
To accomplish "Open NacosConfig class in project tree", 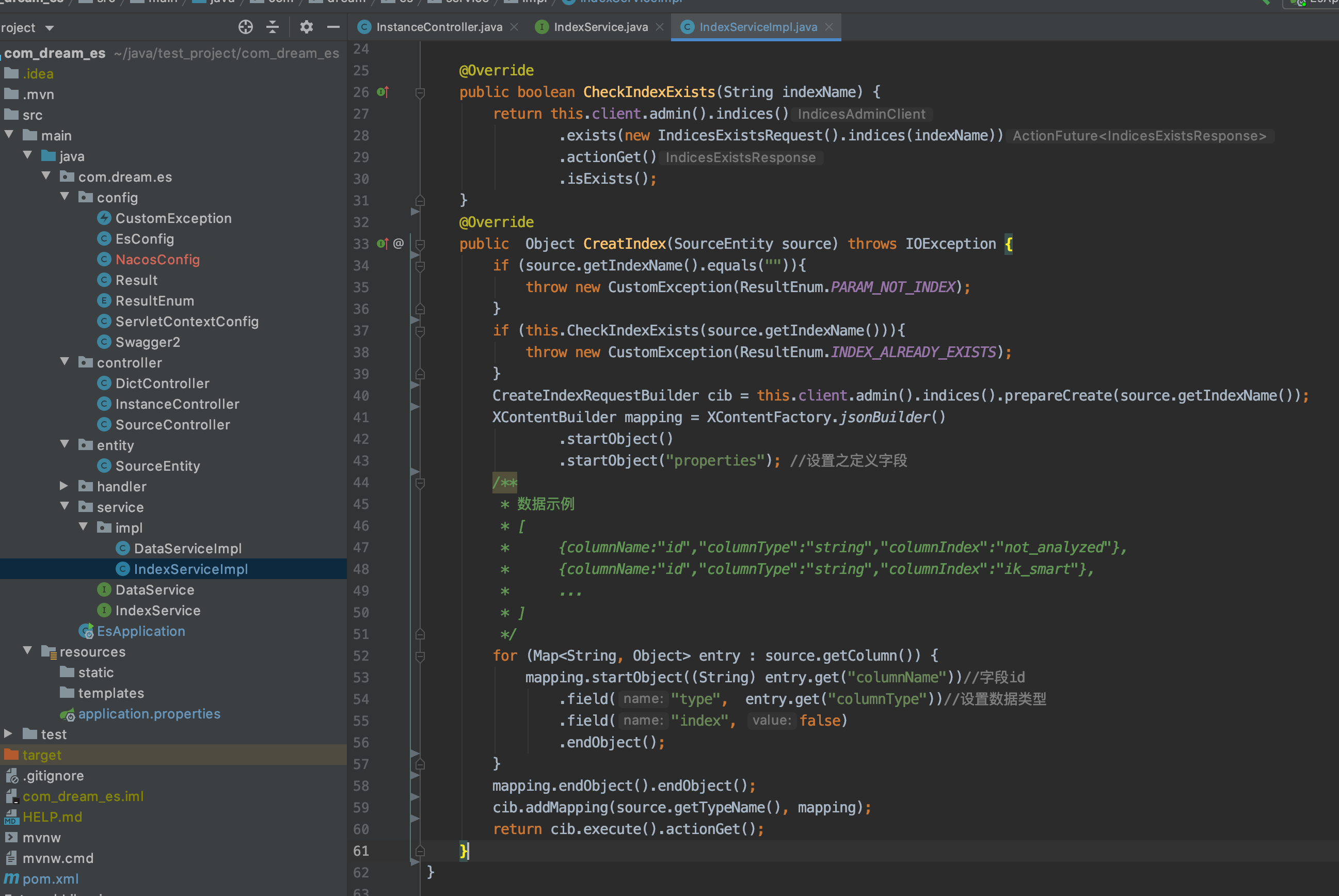I will 157,260.
